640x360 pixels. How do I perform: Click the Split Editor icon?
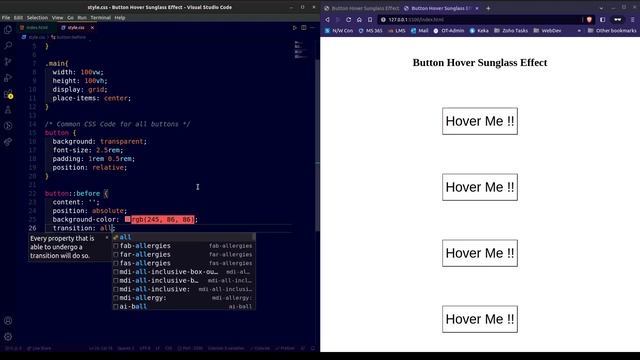pos(304,28)
